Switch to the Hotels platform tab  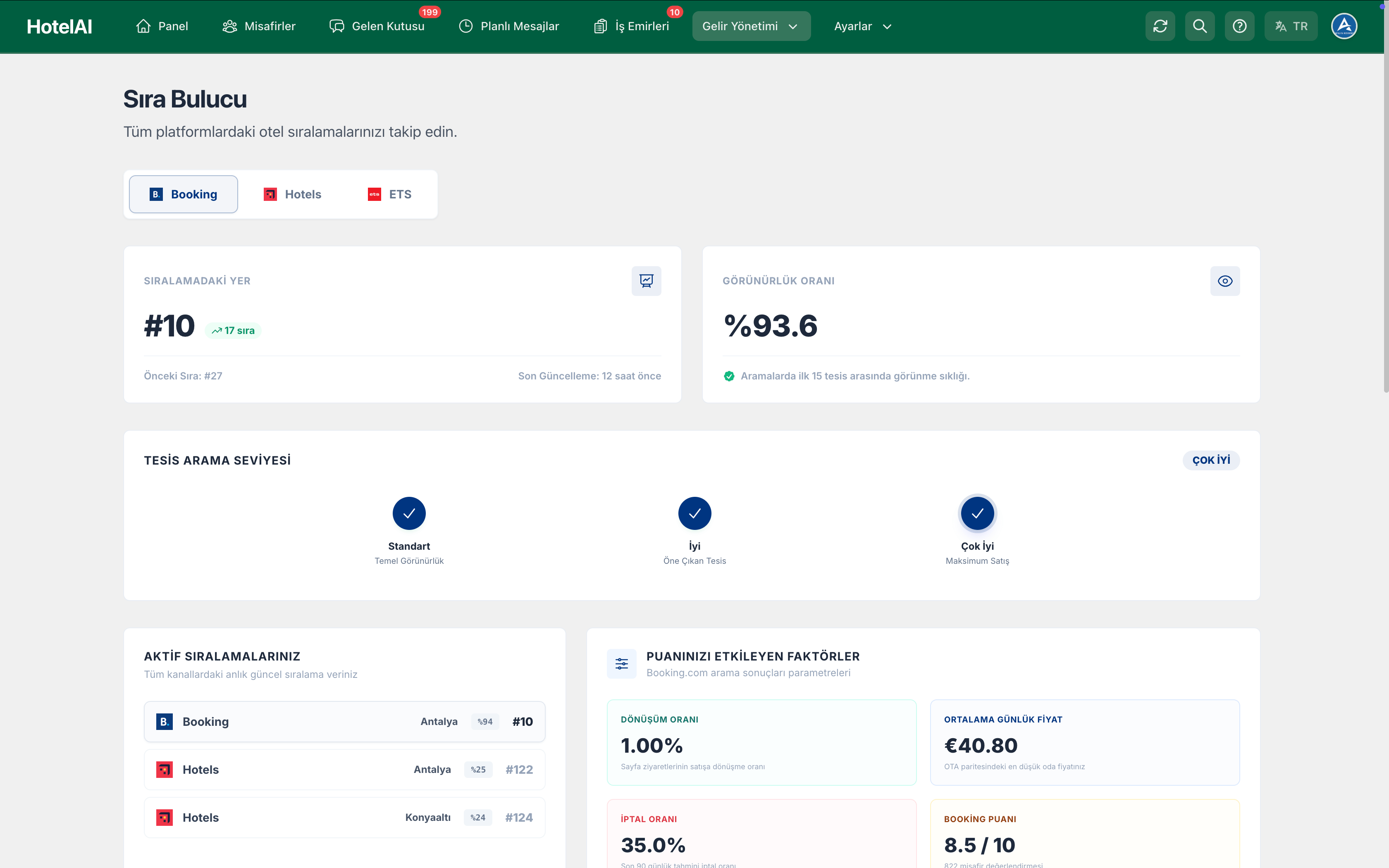point(292,194)
